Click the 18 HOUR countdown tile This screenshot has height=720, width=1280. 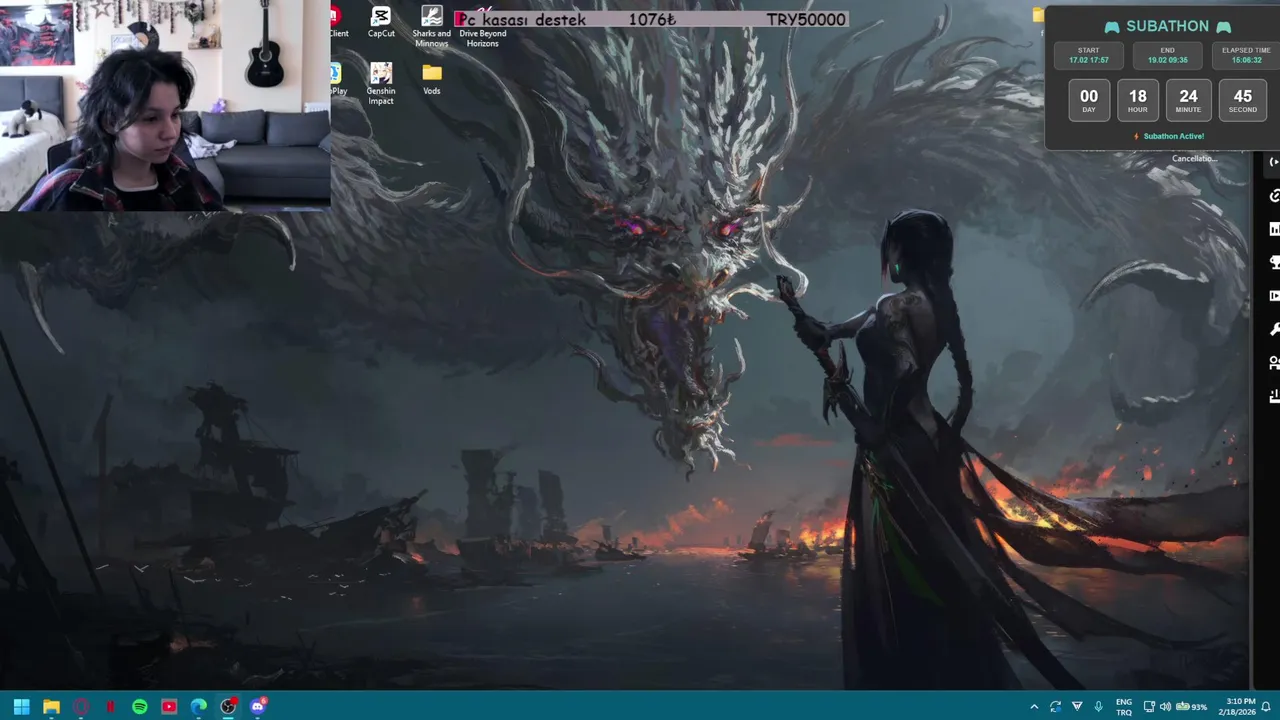1138,100
